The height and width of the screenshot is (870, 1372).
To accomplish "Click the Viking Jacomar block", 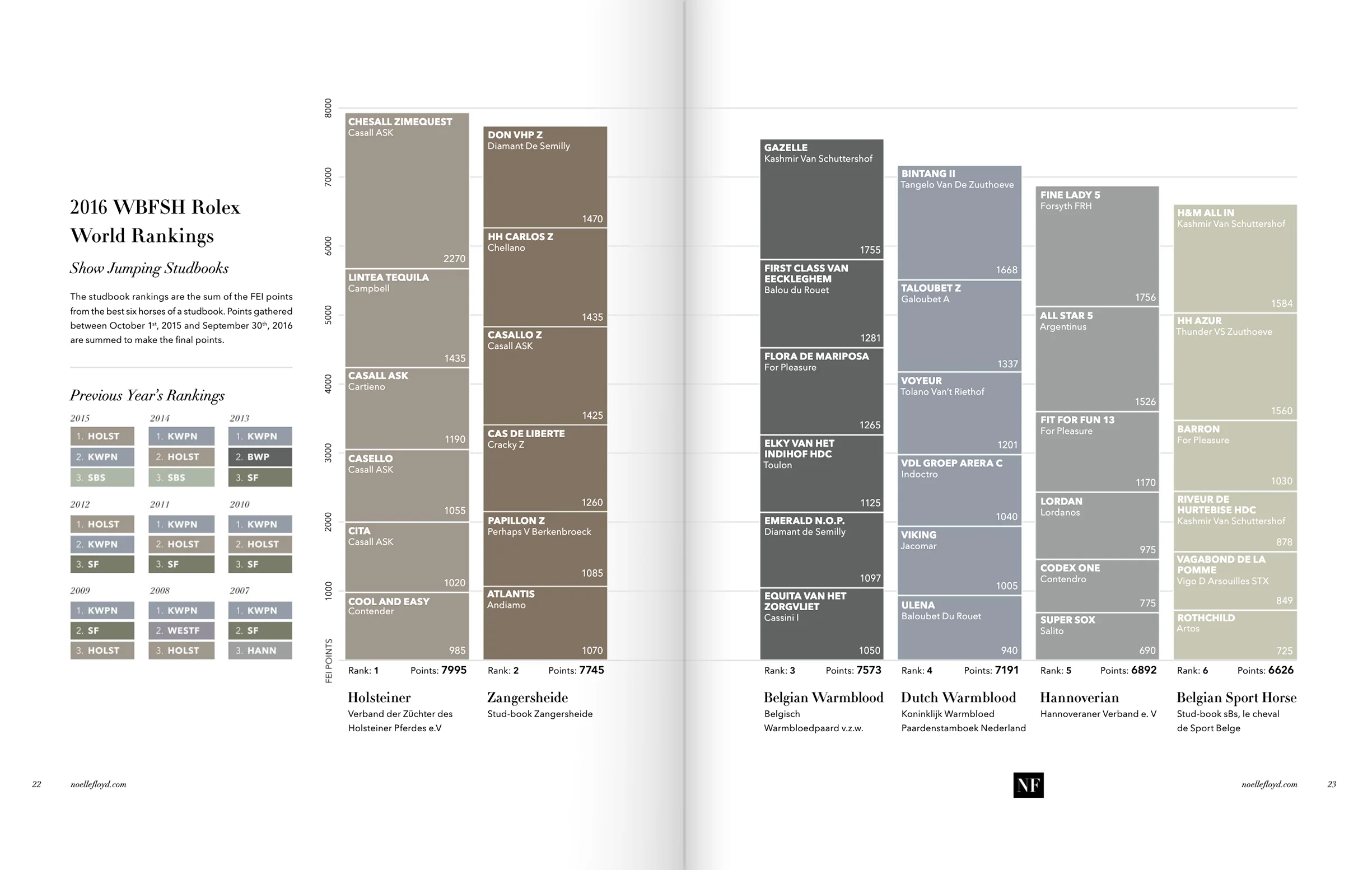I will point(959,560).
